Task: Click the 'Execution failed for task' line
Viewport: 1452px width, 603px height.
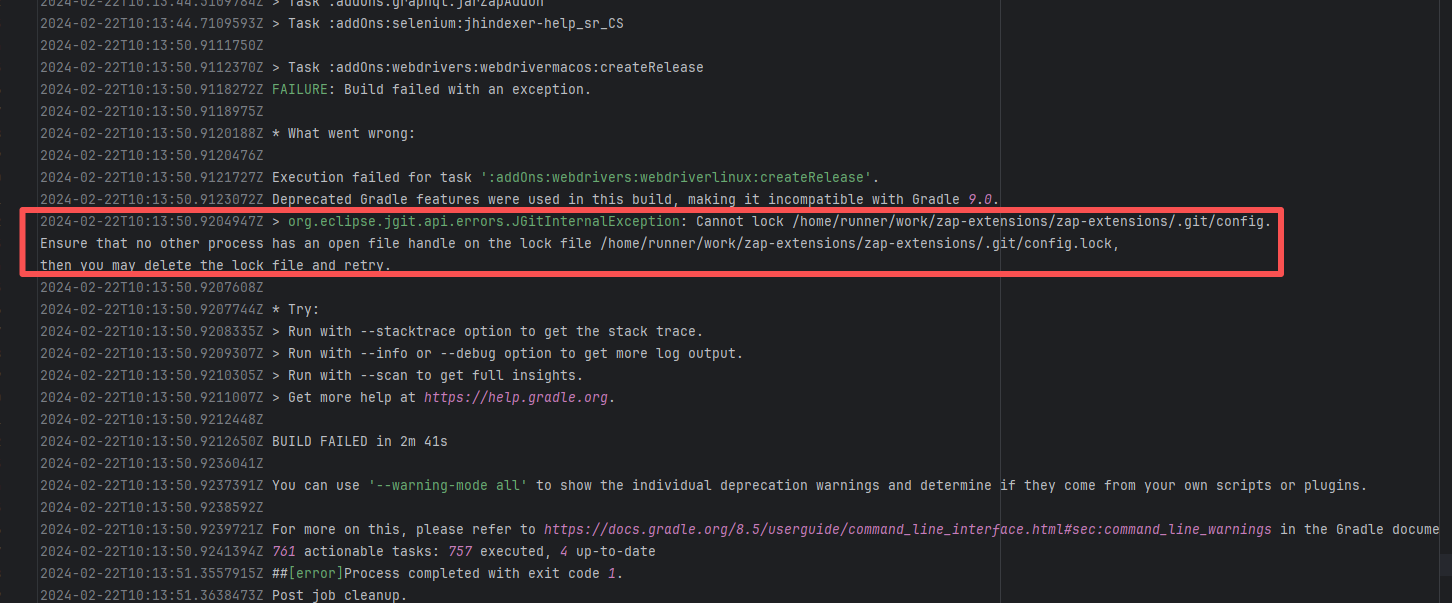Action: pyautogui.click(x=575, y=177)
